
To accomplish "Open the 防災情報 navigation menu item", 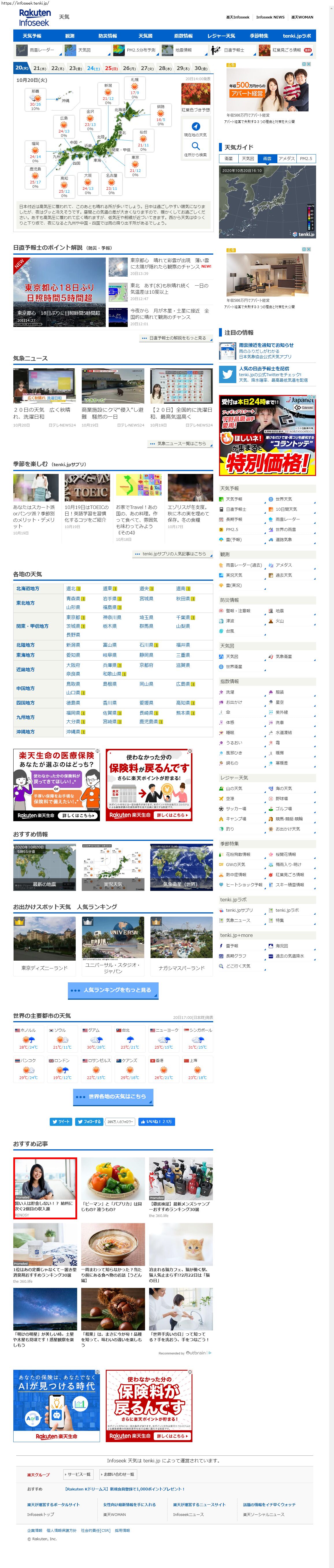I will 107,36.
